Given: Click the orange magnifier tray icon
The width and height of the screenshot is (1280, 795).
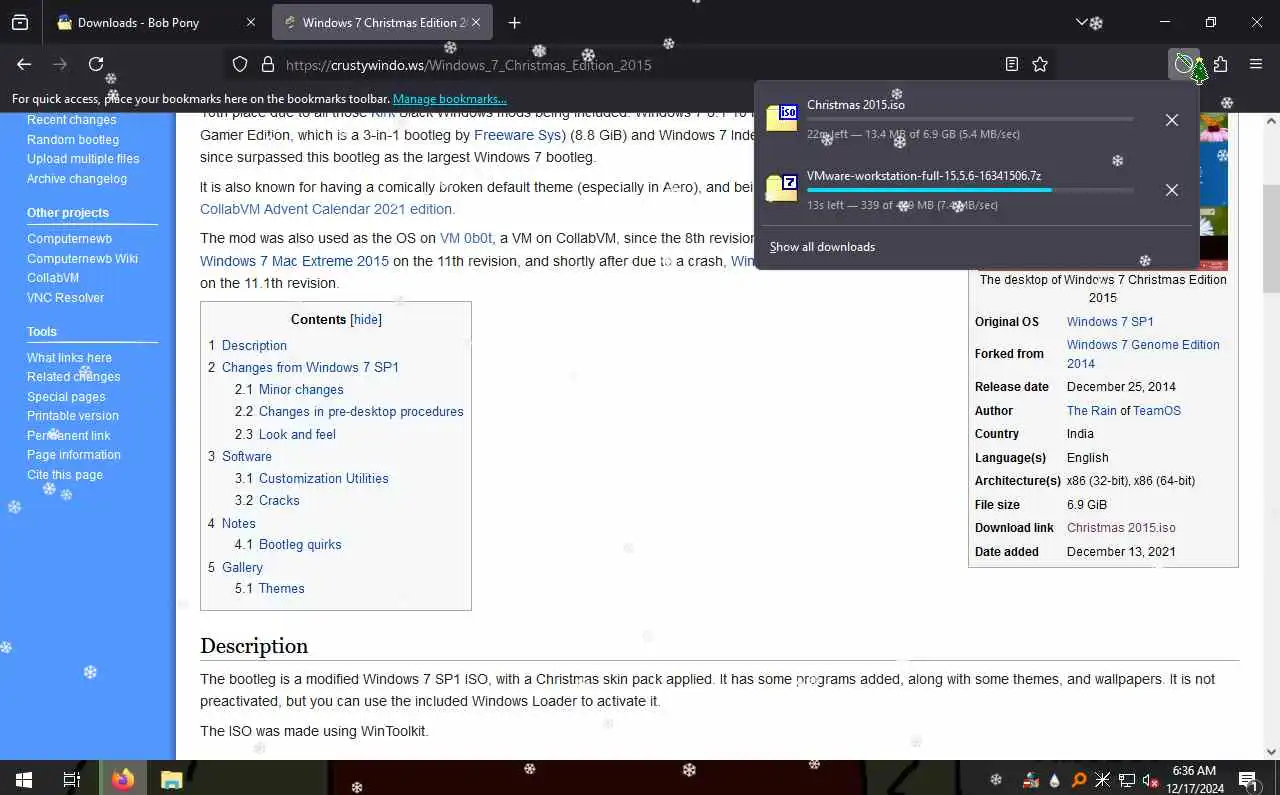Looking at the screenshot, I should click(x=1079, y=780).
